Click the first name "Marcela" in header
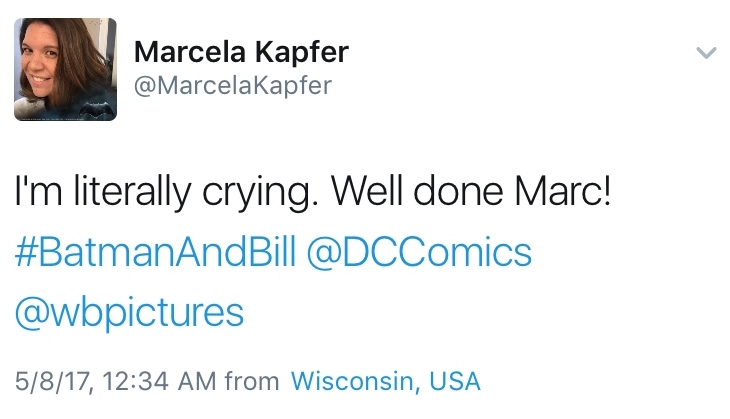The width and height of the screenshot is (730, 419). click(188, 51)
